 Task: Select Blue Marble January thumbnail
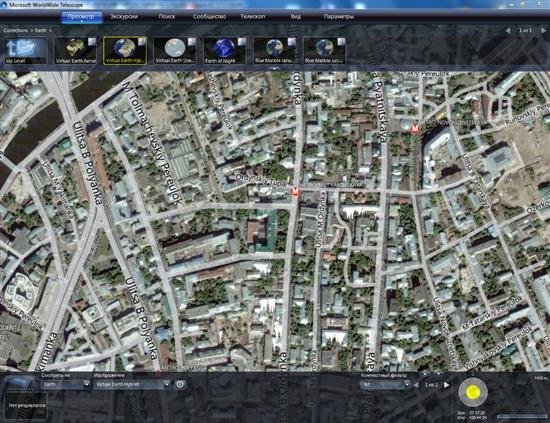click(x=275, y=51)
